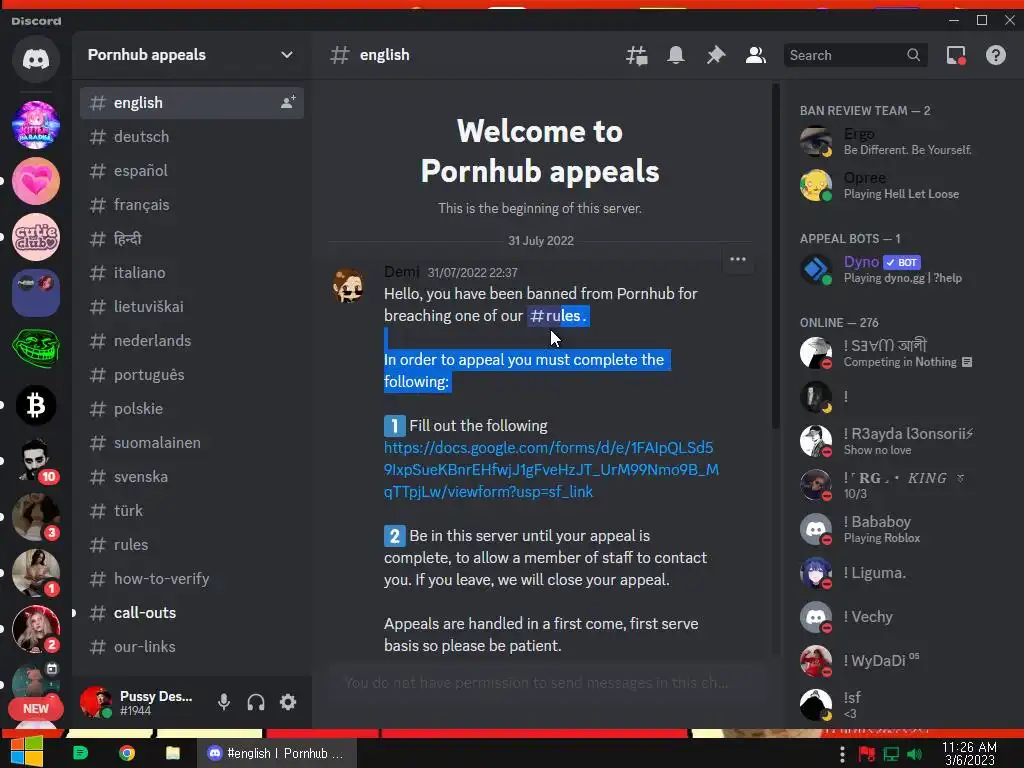The width and height of the screenshot is (1024, 768).
Task: Open Opree's profile in member list
Action: click(x=901, y=185)
